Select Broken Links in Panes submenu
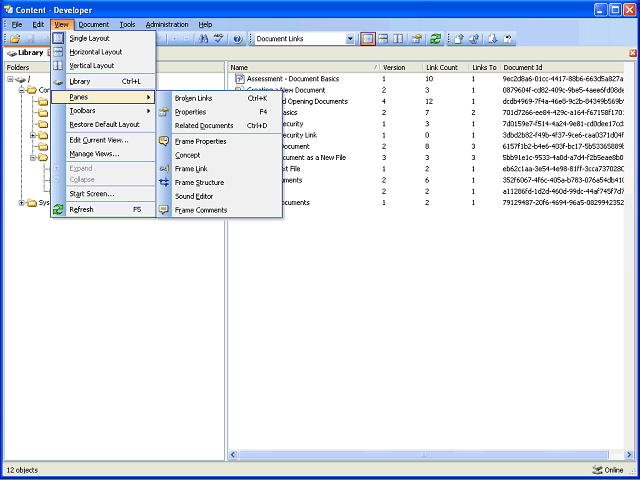This screenshot has width=640, height=480. click(220, 98)
